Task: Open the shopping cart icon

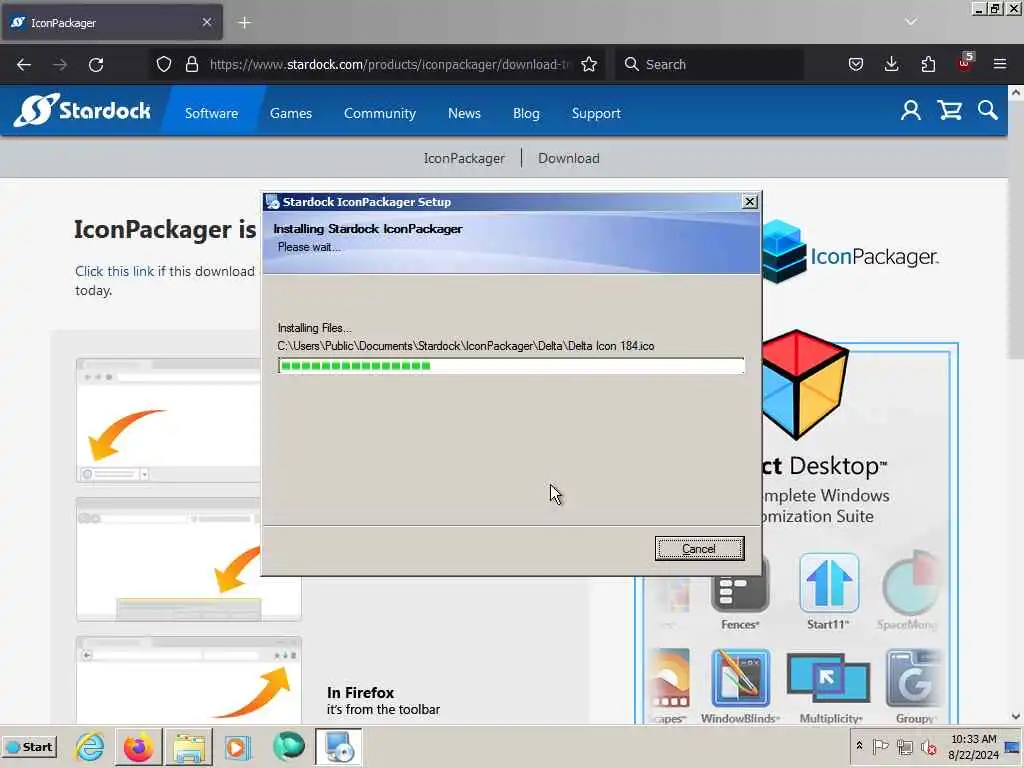Action: pyautogui.click(x=950, y=110)
